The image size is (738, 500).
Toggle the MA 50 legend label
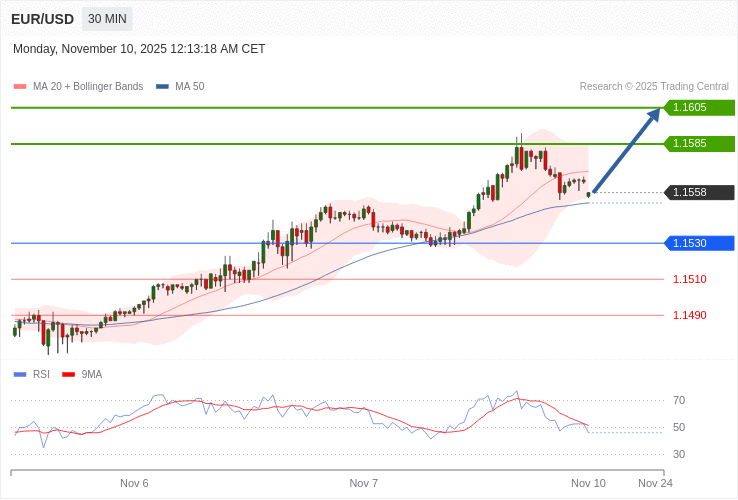[189, 87]
